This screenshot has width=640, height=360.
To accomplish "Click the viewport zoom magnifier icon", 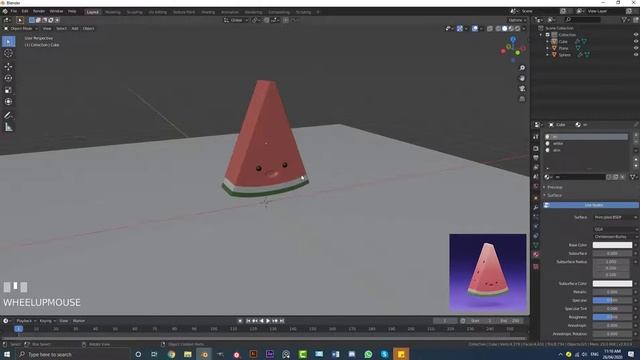I will (x=522, y=68).
